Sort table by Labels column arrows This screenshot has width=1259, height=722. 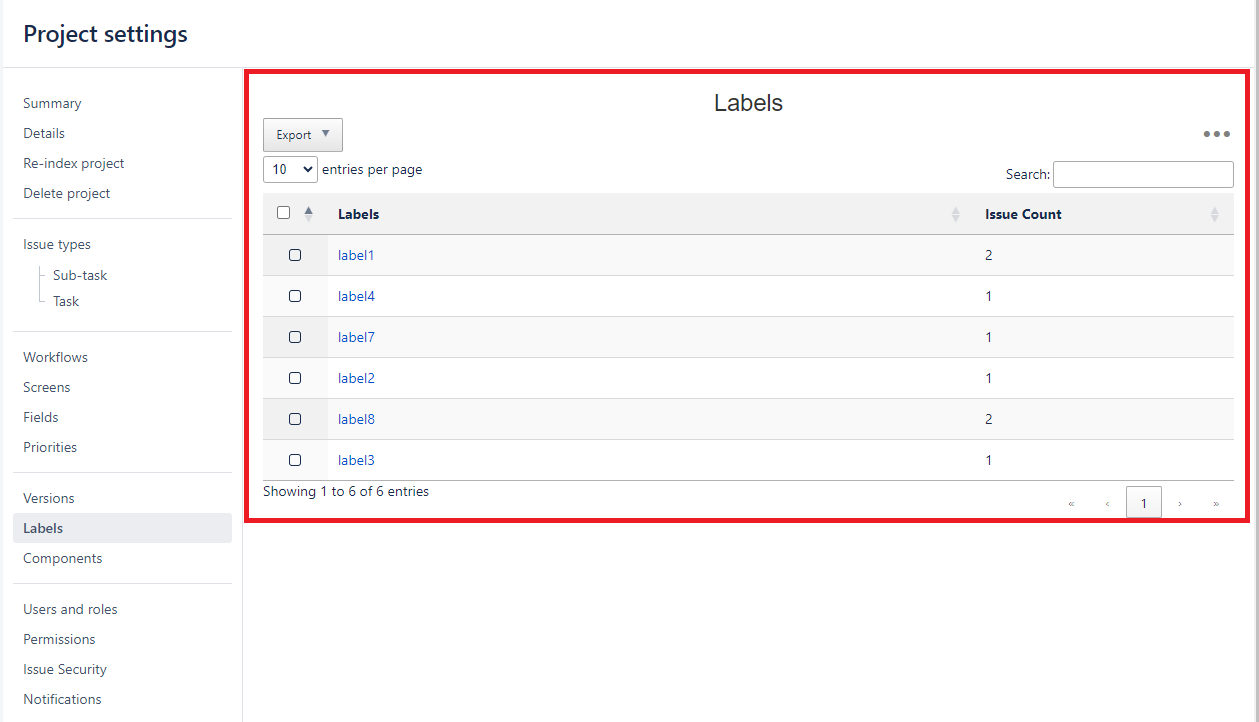(x=955, y=214)
